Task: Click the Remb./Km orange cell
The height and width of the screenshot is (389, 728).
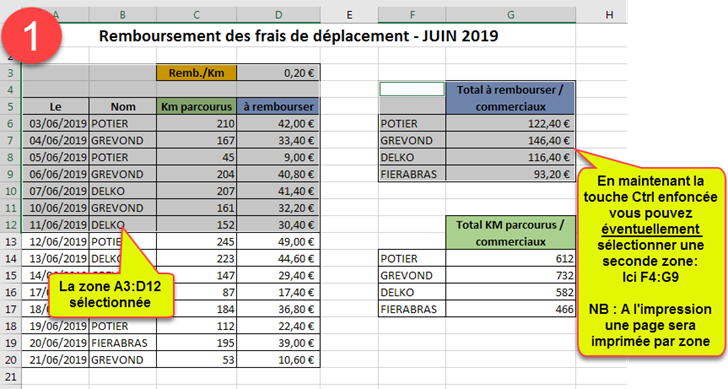Action: click(196, 73)
